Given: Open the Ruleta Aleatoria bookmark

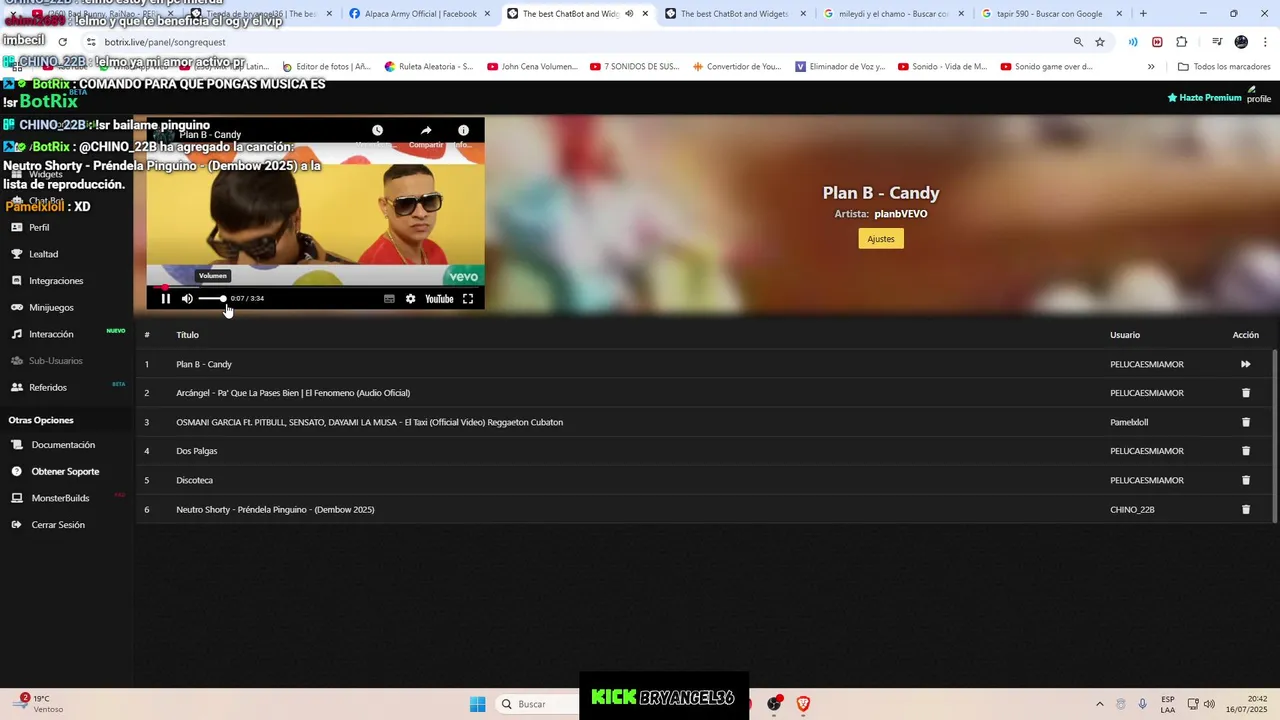Looking at the screenshot, I should (429, 67).
